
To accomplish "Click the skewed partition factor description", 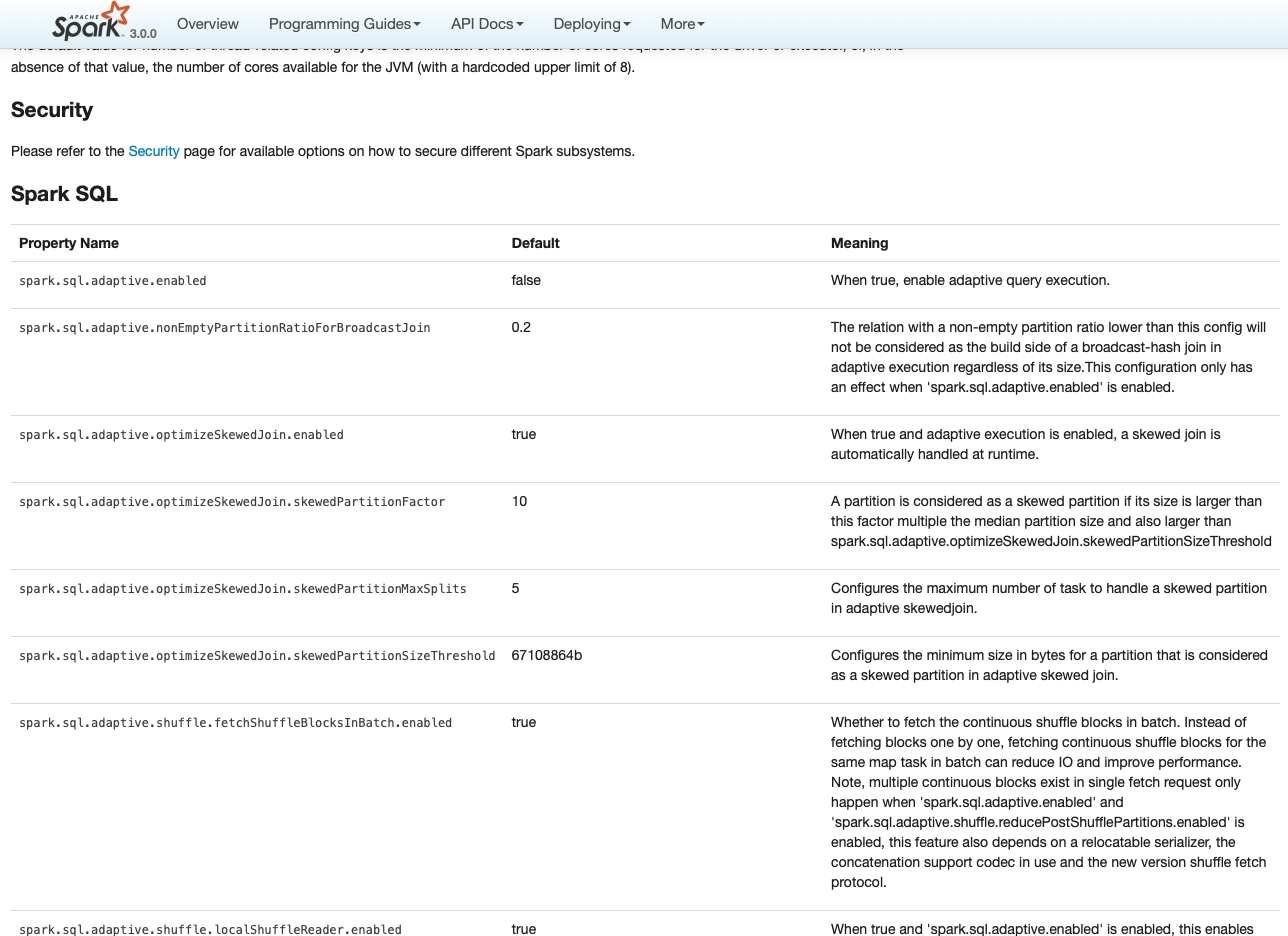I will click(x=1051, y=521).
